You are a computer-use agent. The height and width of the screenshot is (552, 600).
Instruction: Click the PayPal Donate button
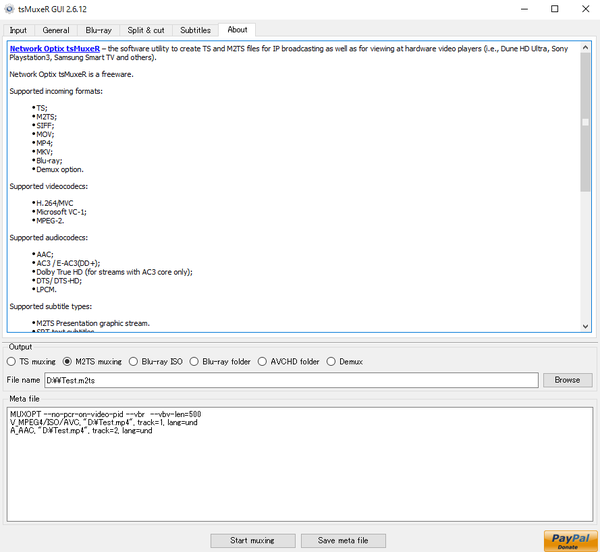pos(571,541)
